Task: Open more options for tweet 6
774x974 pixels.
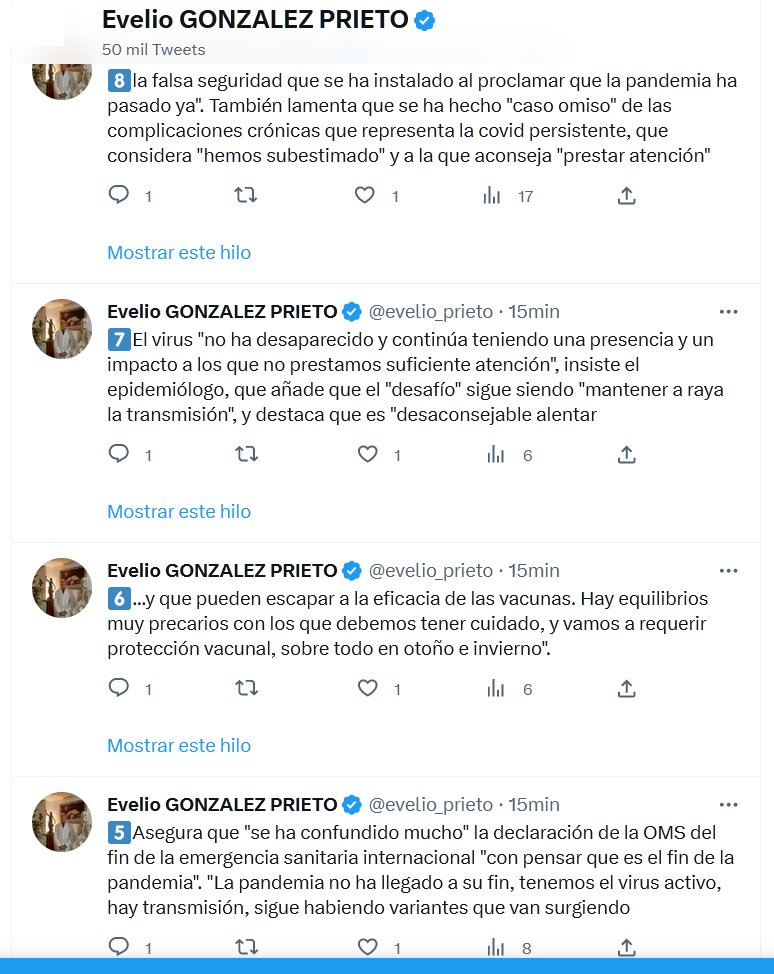Action: coord(729,570)
